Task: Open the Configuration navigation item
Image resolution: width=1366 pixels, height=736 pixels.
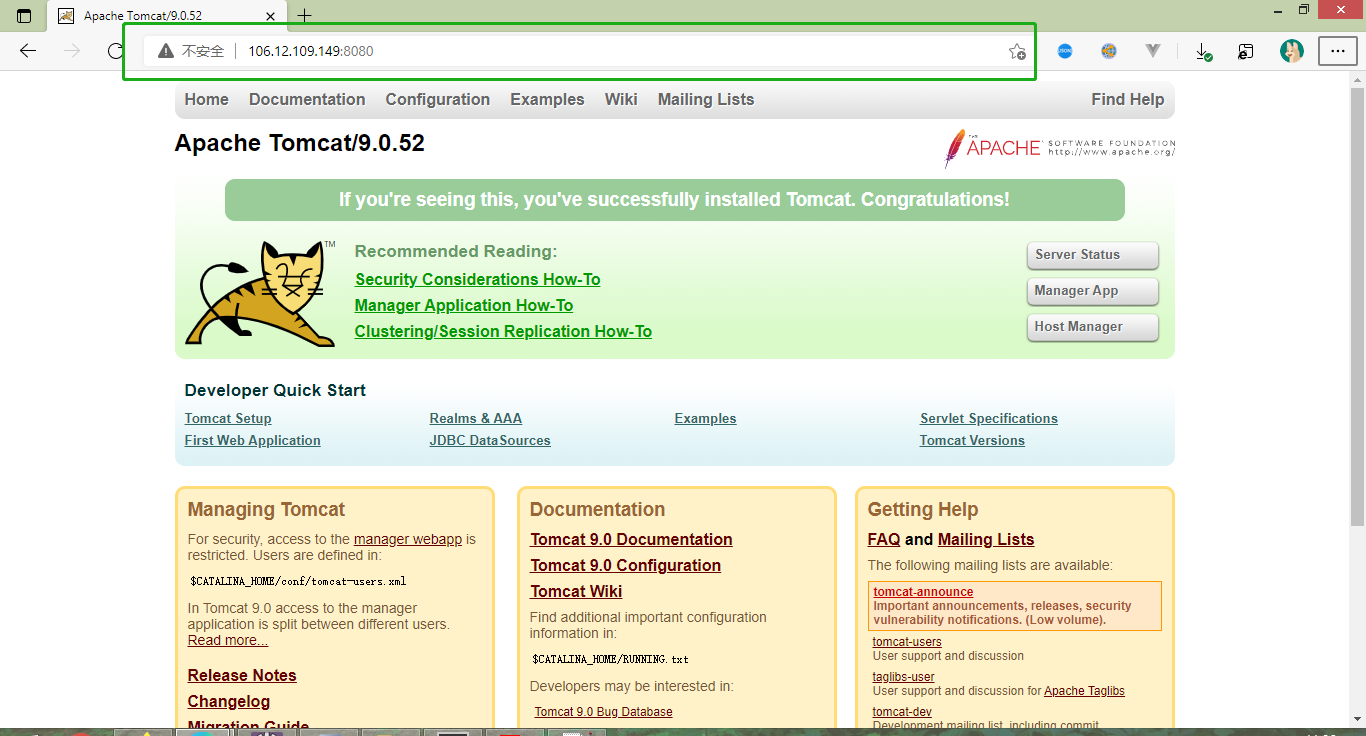Action: click(438, 99)
